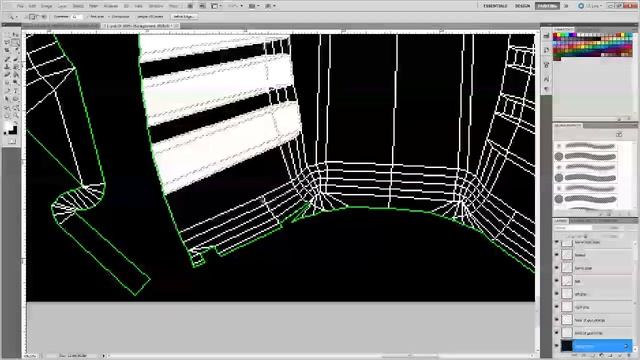This screenshot has width=640, height=360.
Task: Create a new layer icon
Action: pyautogui.click(x=619, y=356)
